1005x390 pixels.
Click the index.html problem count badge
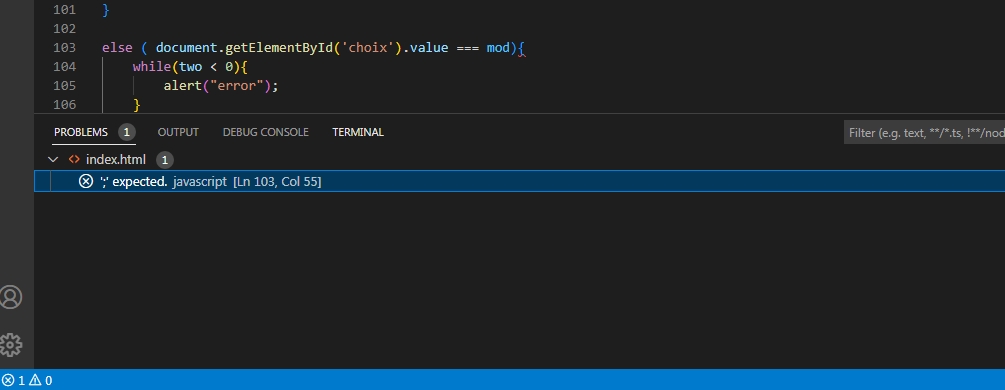click(164, 160)
